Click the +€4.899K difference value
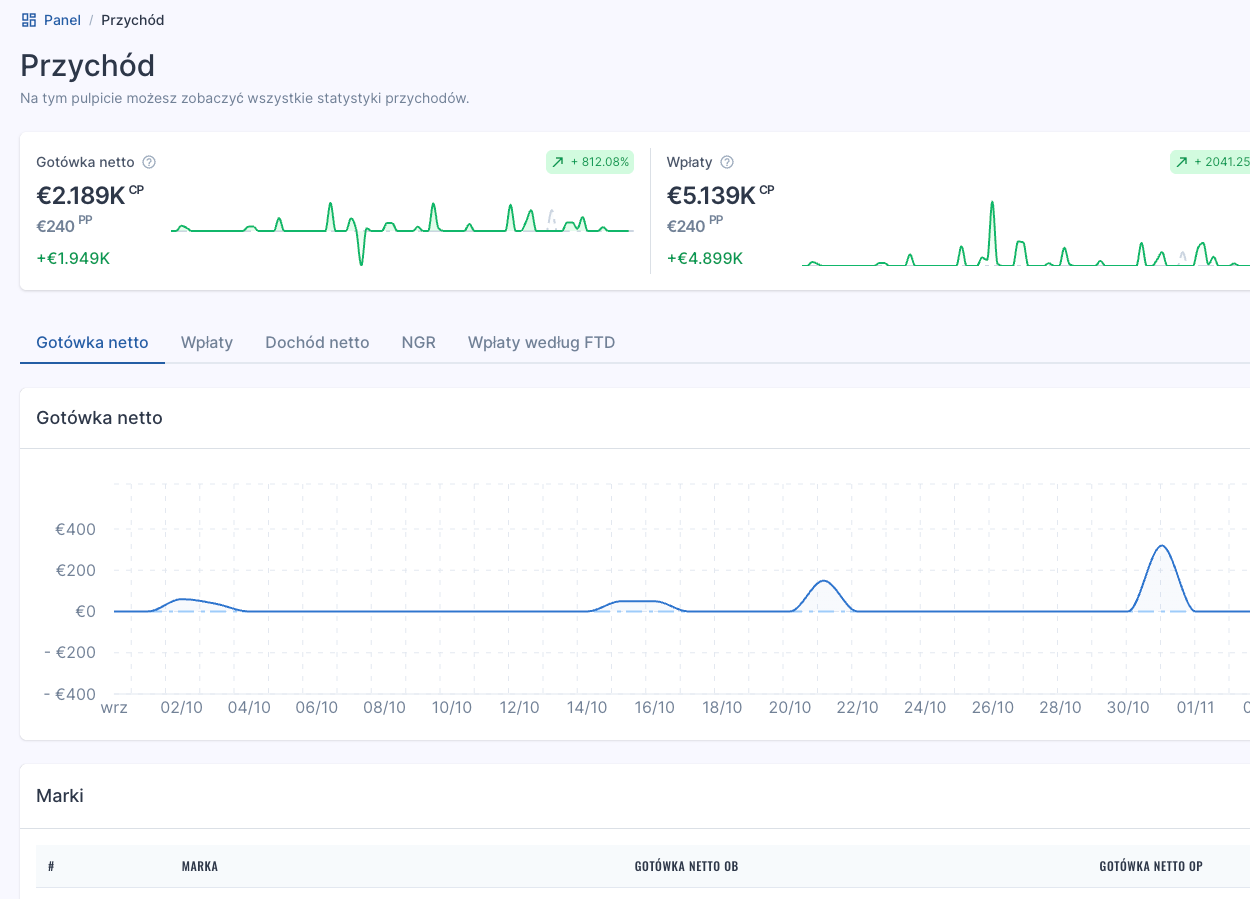This screenshot has width=1250, height=899. point(705,258)
